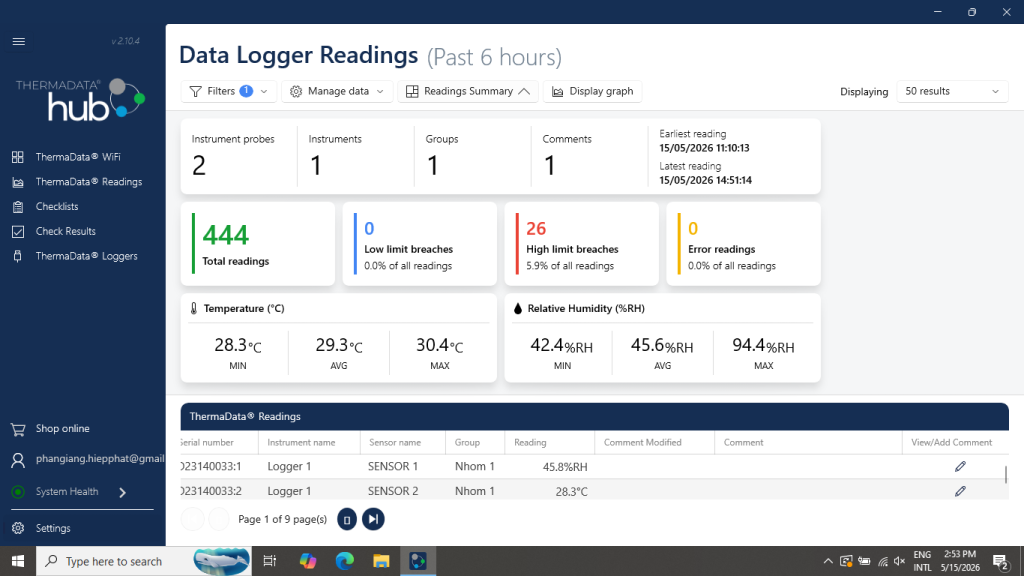1024x576 pixels.
Task: Click the Windows Start button
Action: coord(18,561)
